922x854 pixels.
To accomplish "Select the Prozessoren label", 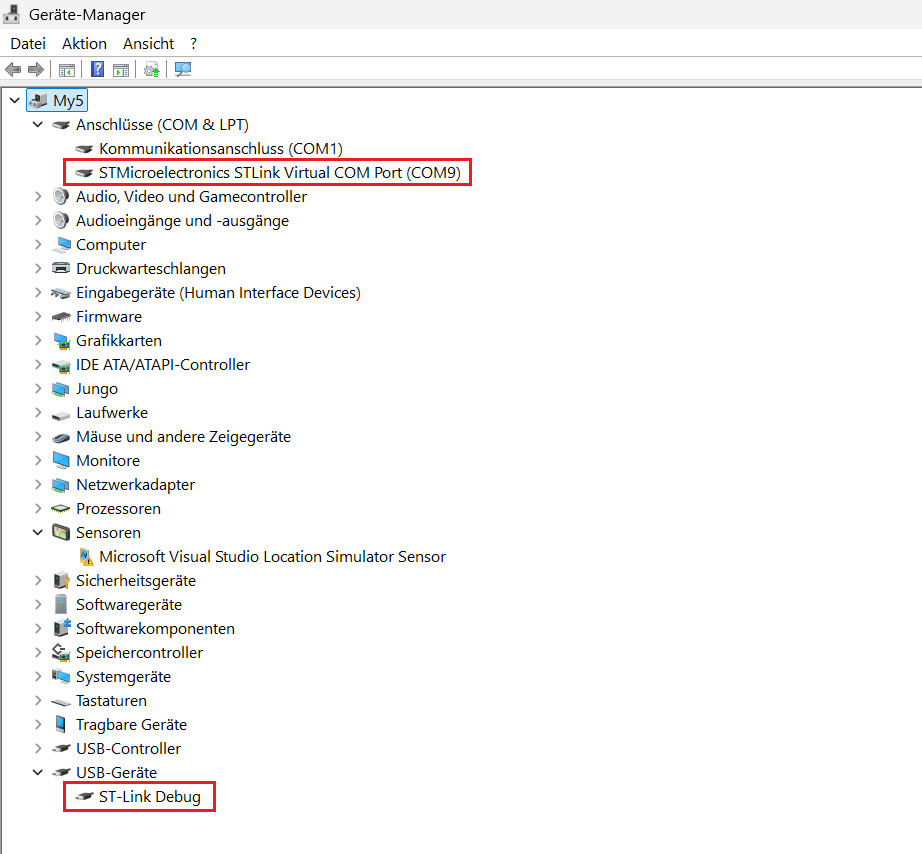I will (x=118, y=509).
